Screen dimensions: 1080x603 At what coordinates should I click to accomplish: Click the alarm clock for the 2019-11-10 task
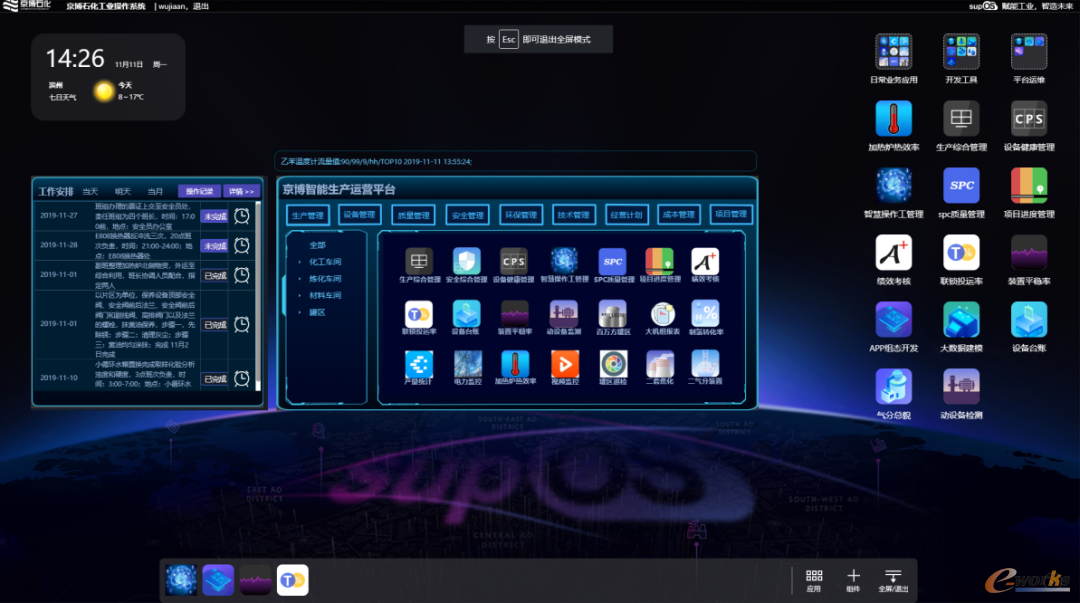242,378
